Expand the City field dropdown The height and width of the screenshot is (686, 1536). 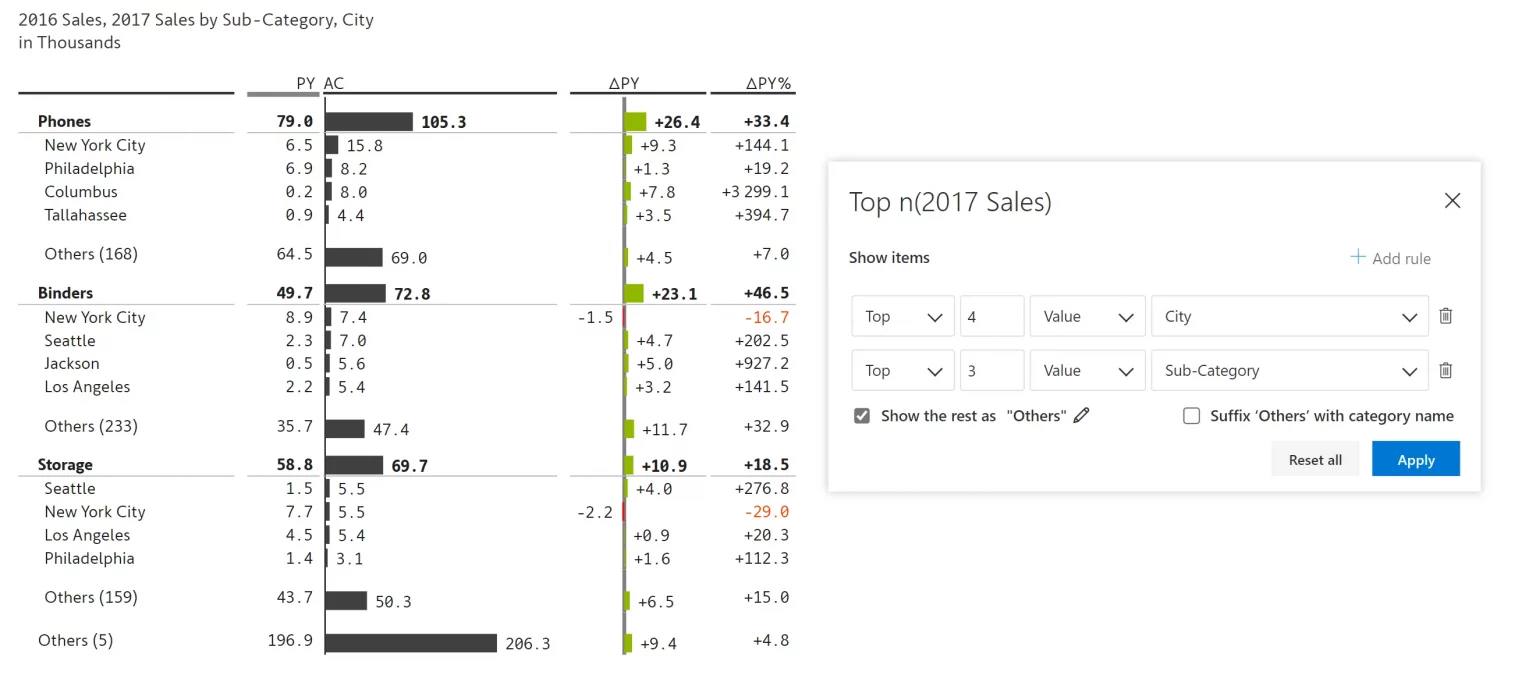click(1289, 316)
